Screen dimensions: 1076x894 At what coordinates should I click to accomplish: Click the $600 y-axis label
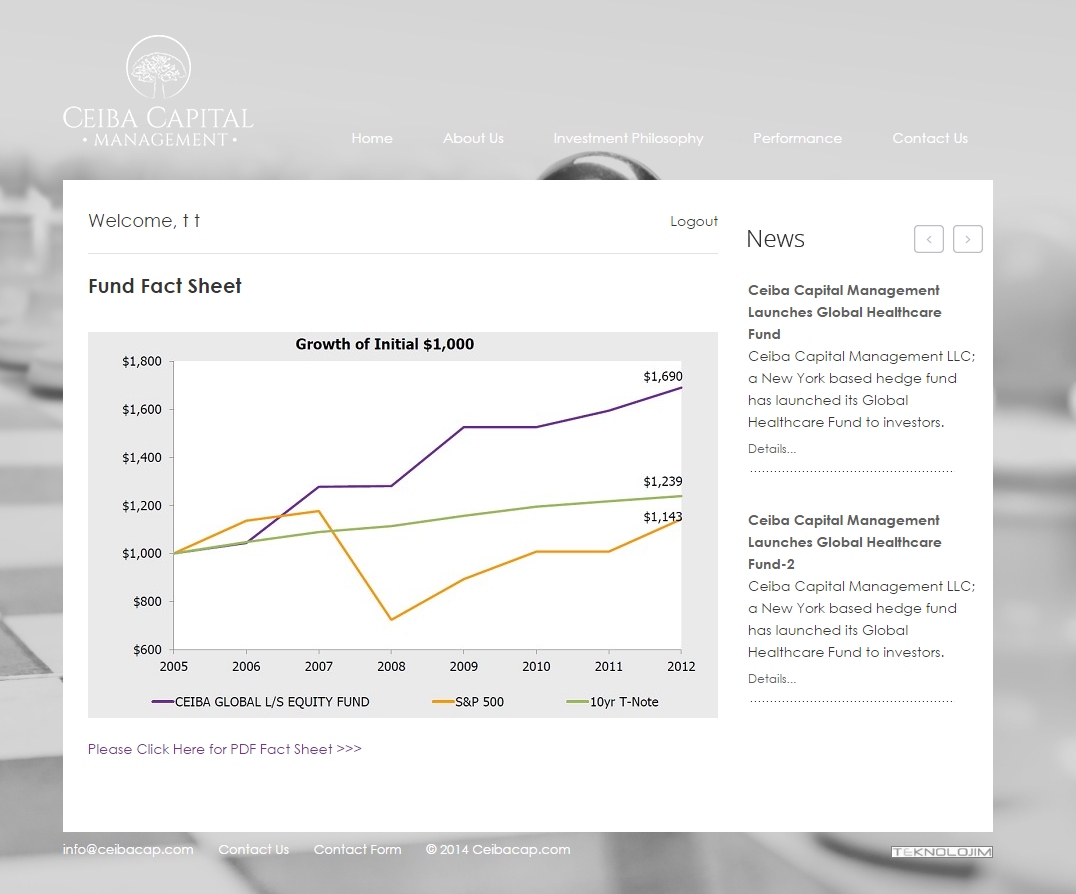tap(148, 649)
